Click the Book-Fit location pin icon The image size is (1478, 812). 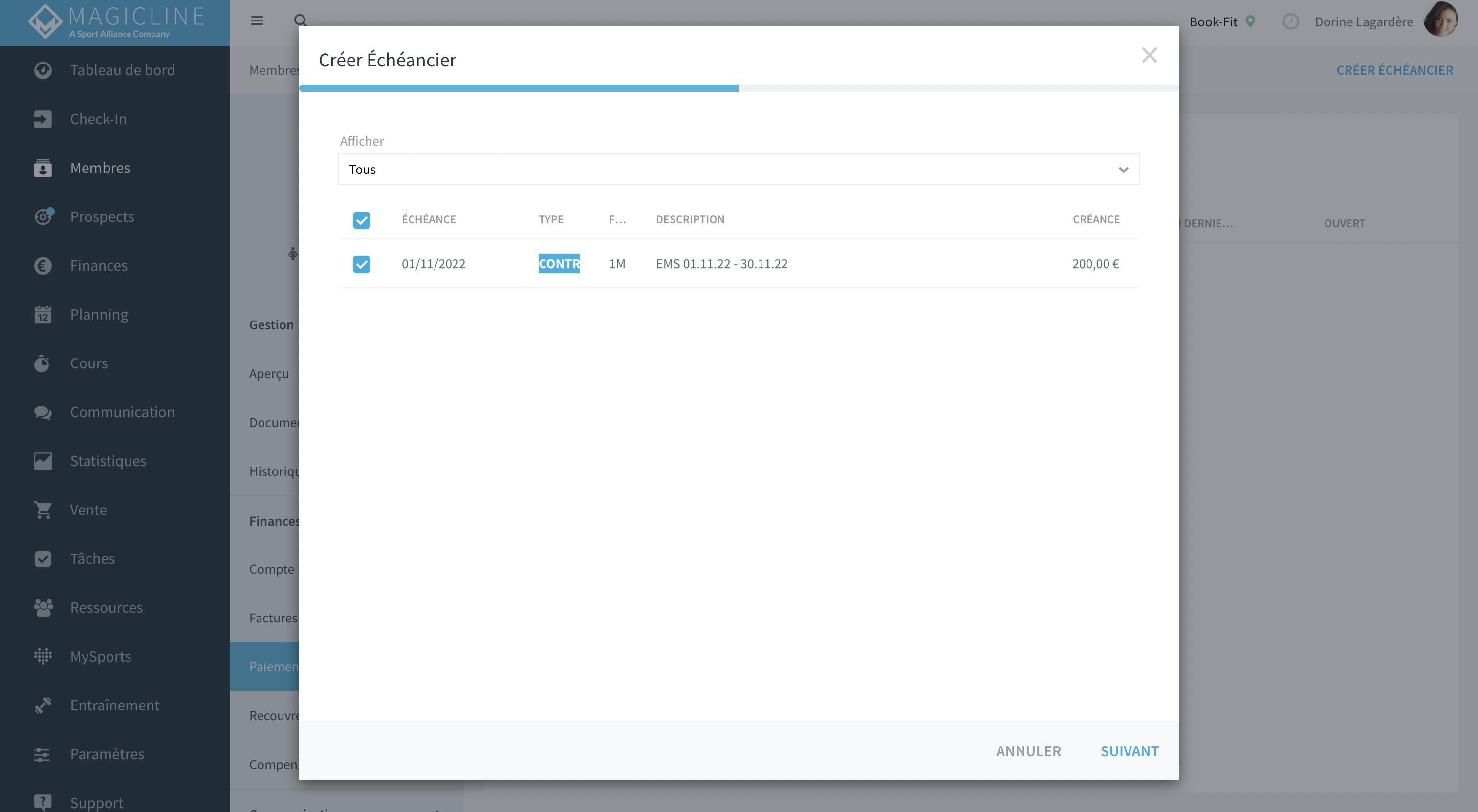tap(1250, 22)
